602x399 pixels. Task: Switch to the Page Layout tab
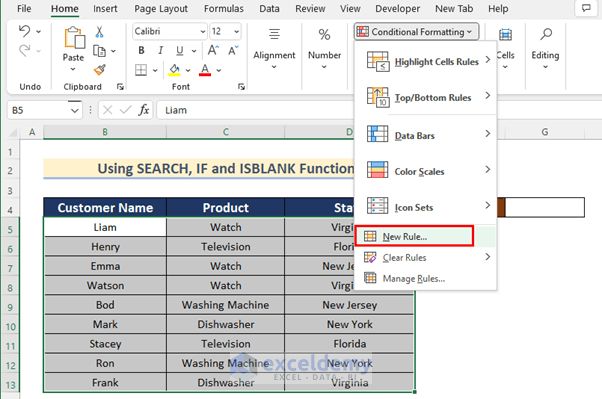(x=161, y=8)
